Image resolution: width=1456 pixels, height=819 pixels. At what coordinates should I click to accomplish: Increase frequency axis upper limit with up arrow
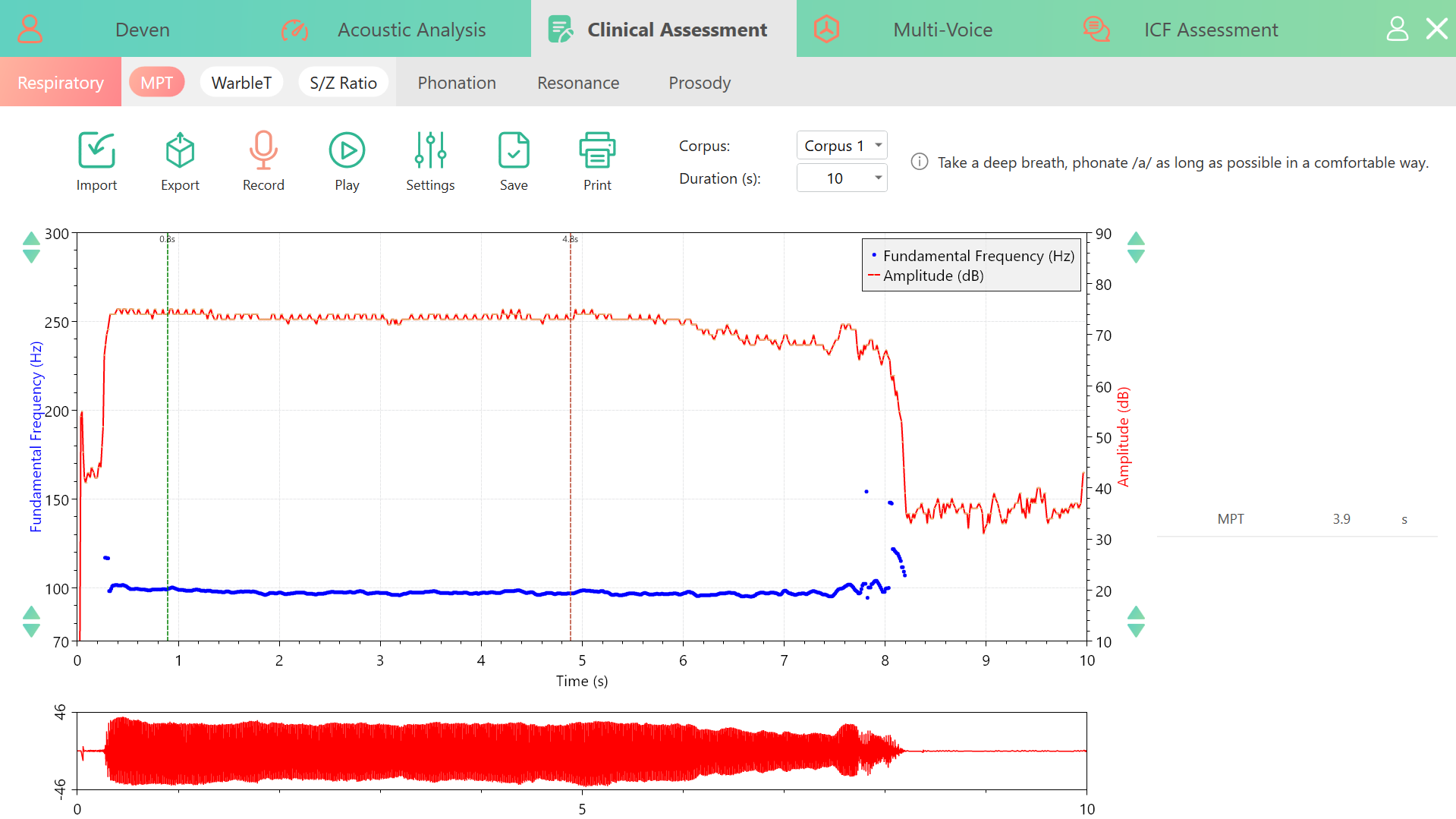(31, 238)
